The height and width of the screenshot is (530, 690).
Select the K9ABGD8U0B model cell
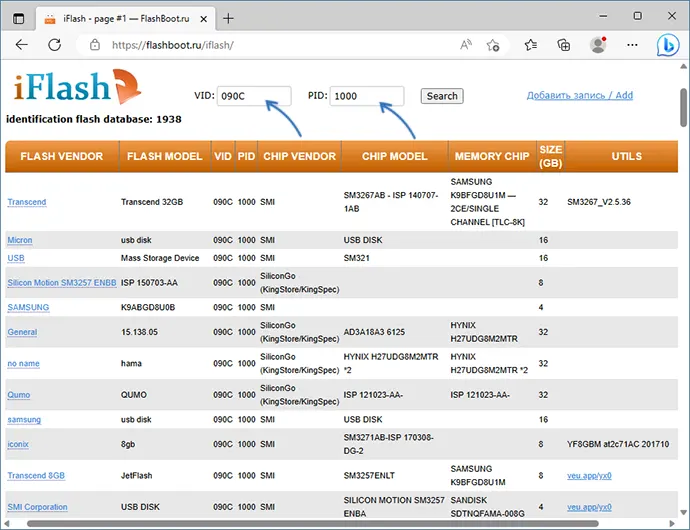pyautogui.click(x=148, y=307)
